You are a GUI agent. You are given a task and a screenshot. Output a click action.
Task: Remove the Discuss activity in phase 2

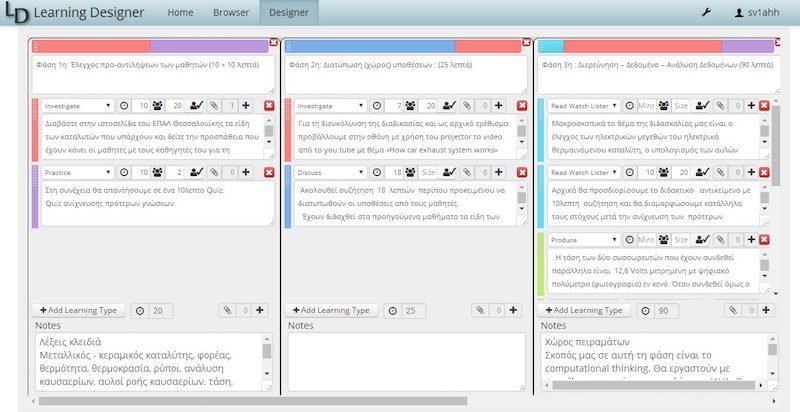[x=522, y=173]
